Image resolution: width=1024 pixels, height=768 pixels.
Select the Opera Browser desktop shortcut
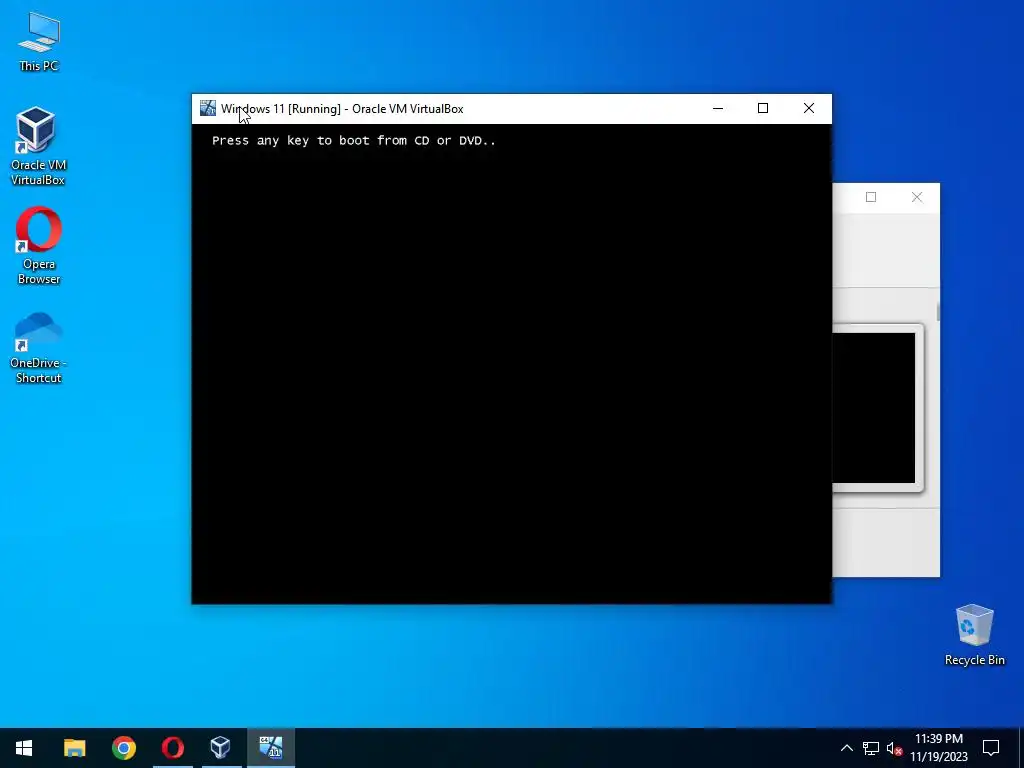39,246
